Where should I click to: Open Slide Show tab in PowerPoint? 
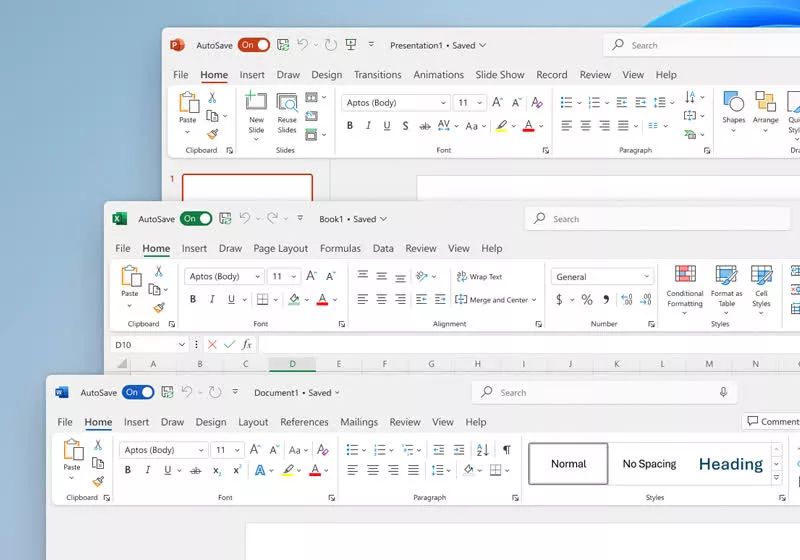(499, 74)
